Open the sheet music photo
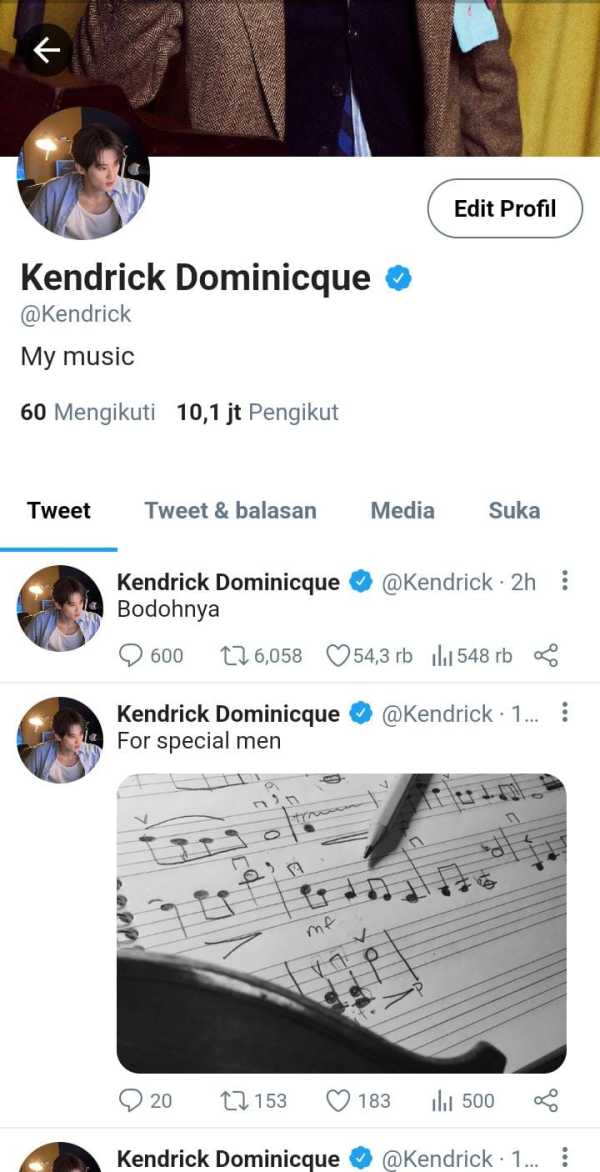600x1172 pixels. coord(341,923)
